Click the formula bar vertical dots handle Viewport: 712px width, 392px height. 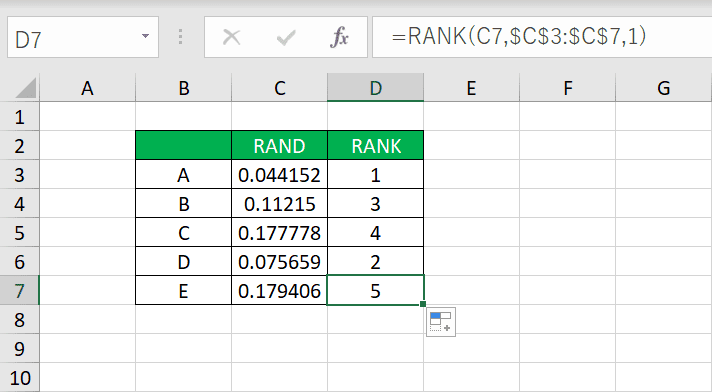[x=181, y=37]
